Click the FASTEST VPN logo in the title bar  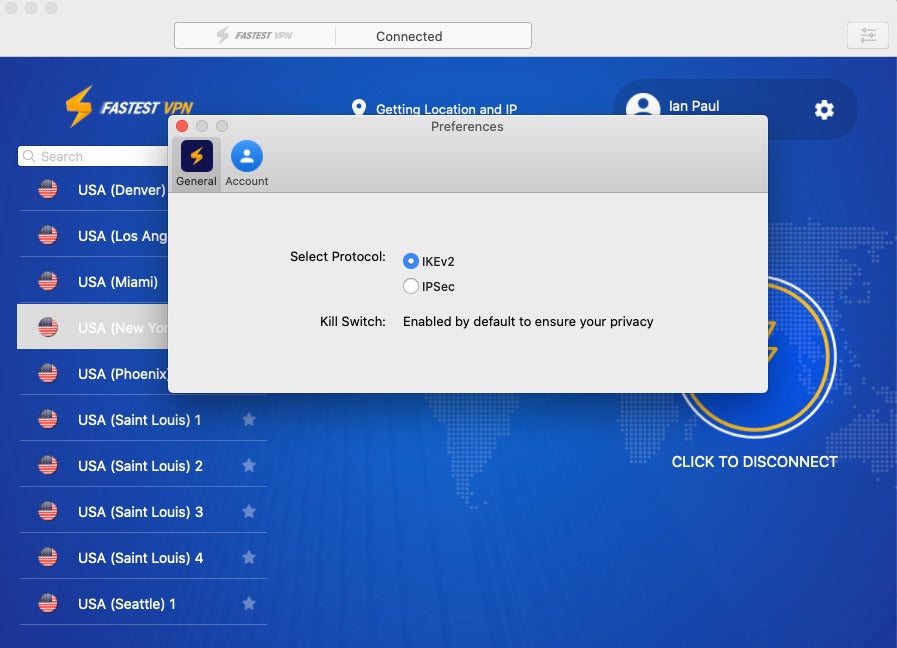point(255,35)
